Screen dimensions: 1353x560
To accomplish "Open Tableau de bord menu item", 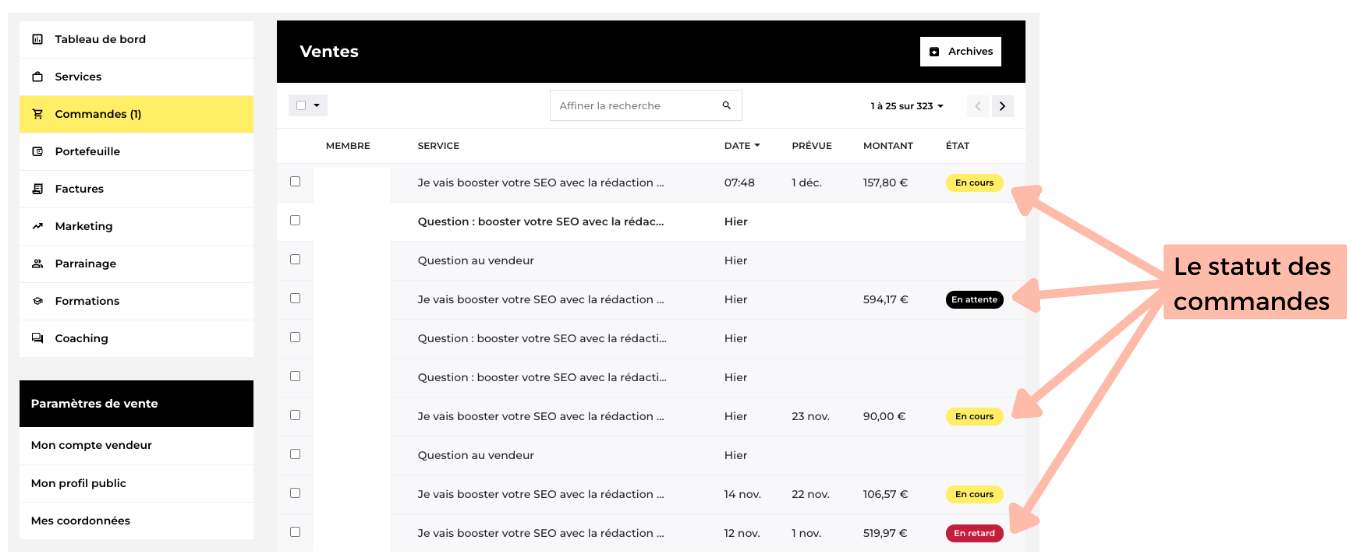I will [x=136, y=40].
